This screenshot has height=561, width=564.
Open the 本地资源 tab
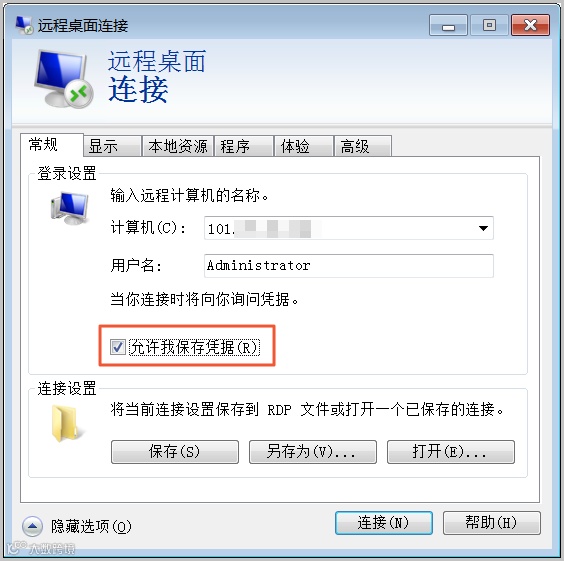click(178, 146)
